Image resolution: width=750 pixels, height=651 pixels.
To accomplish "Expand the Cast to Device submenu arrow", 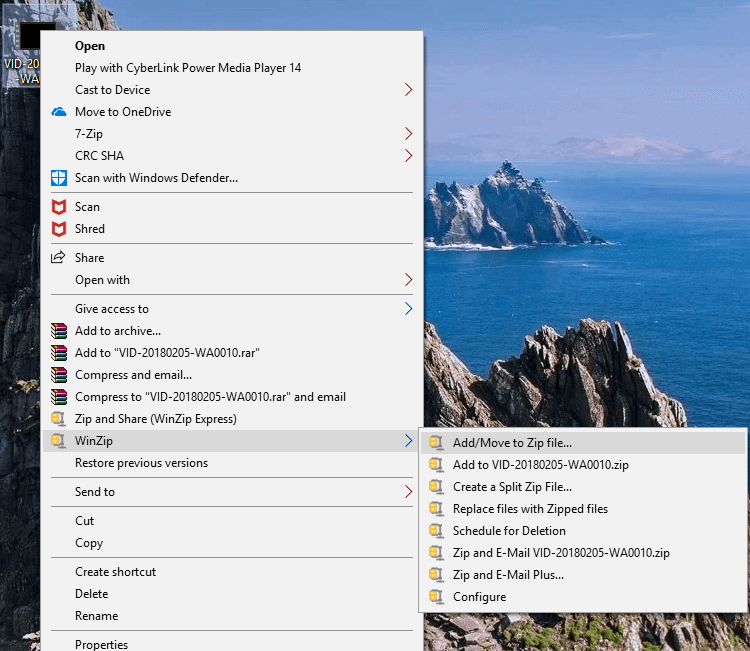I will (408, 90).
